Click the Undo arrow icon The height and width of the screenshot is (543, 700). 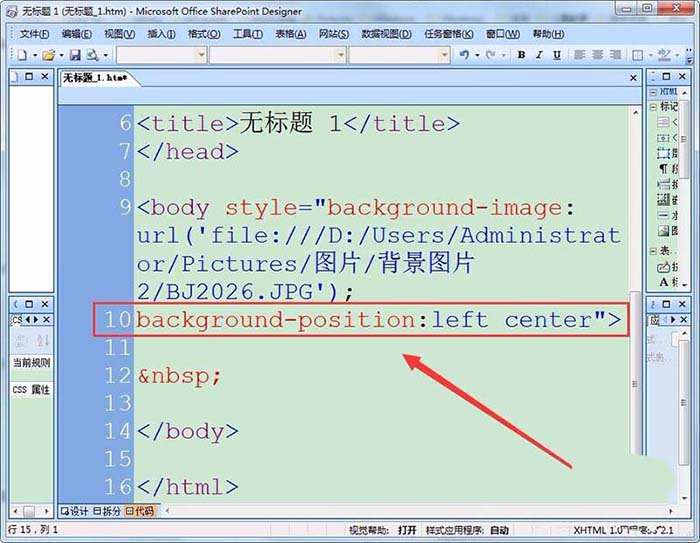(464, 55)
